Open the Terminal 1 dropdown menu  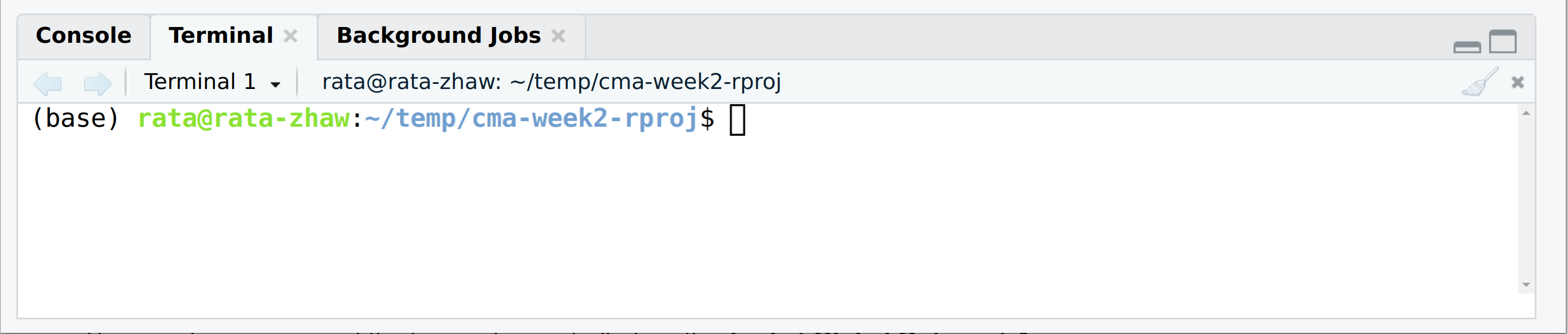point(212,82)
